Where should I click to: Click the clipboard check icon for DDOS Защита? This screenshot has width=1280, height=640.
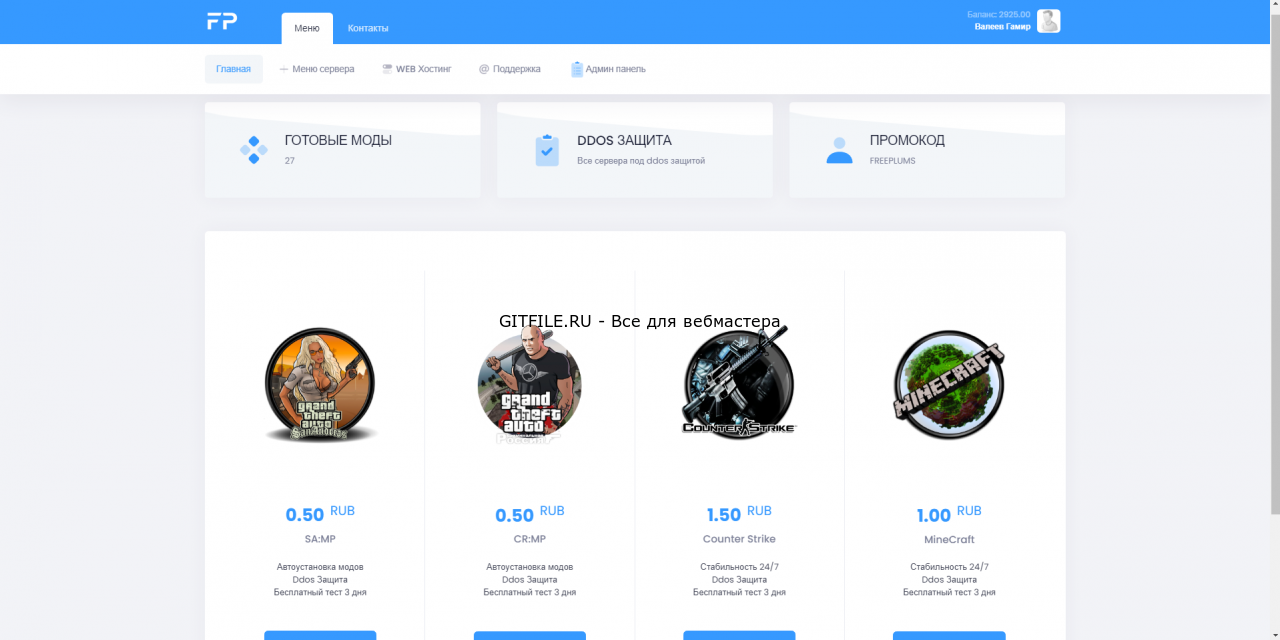point(547,150)
